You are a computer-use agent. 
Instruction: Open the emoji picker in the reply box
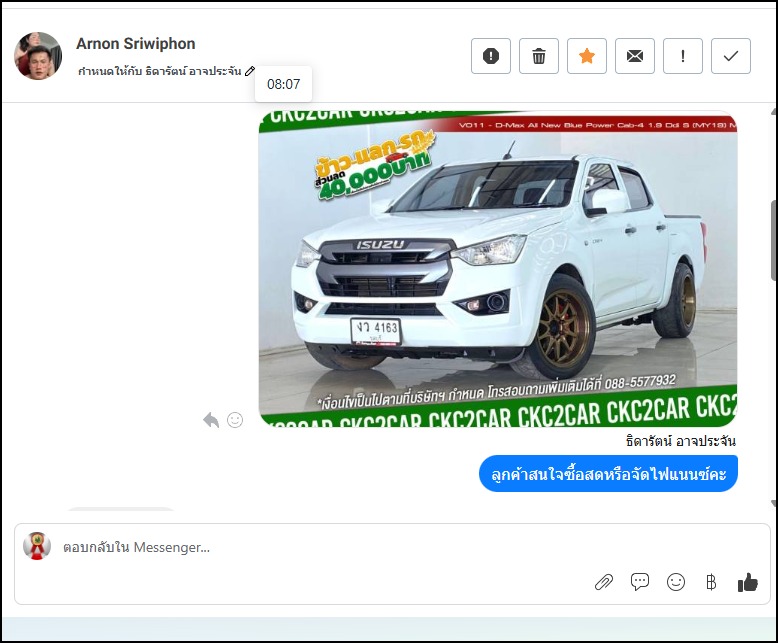pos(676,582)
